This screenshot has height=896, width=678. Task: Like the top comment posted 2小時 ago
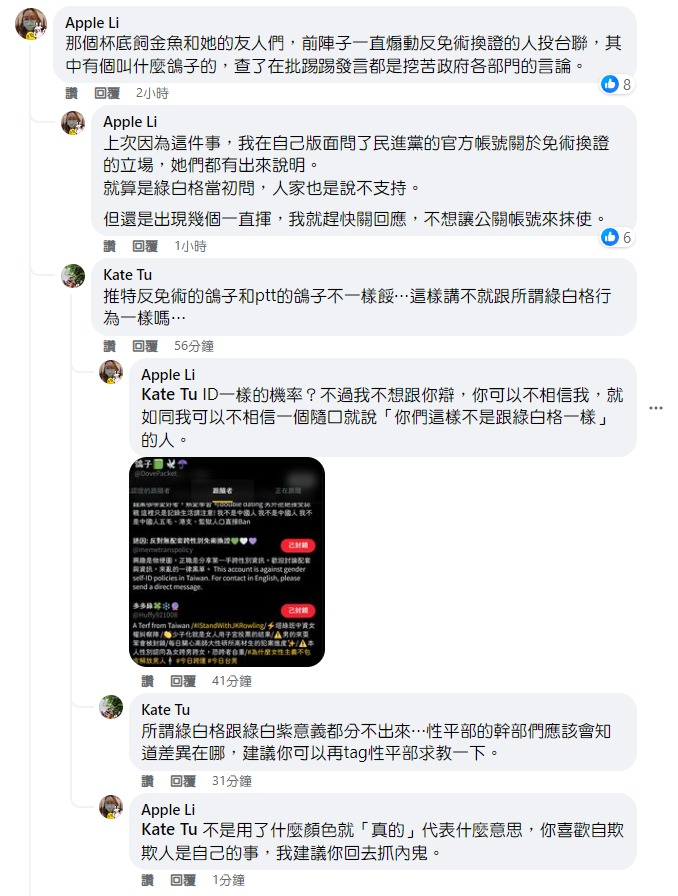(71, 93)
